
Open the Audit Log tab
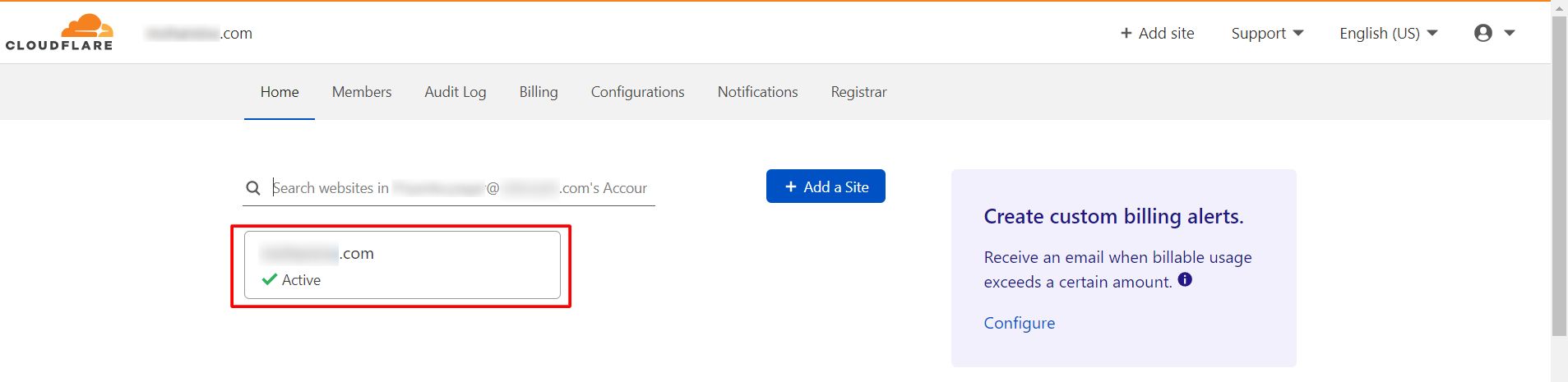(456, 92)
